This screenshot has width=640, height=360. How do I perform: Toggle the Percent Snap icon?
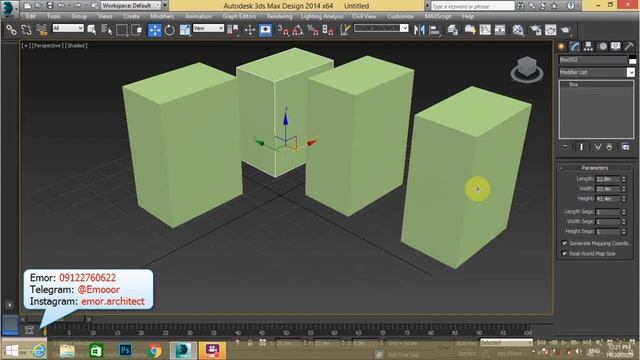313,30
